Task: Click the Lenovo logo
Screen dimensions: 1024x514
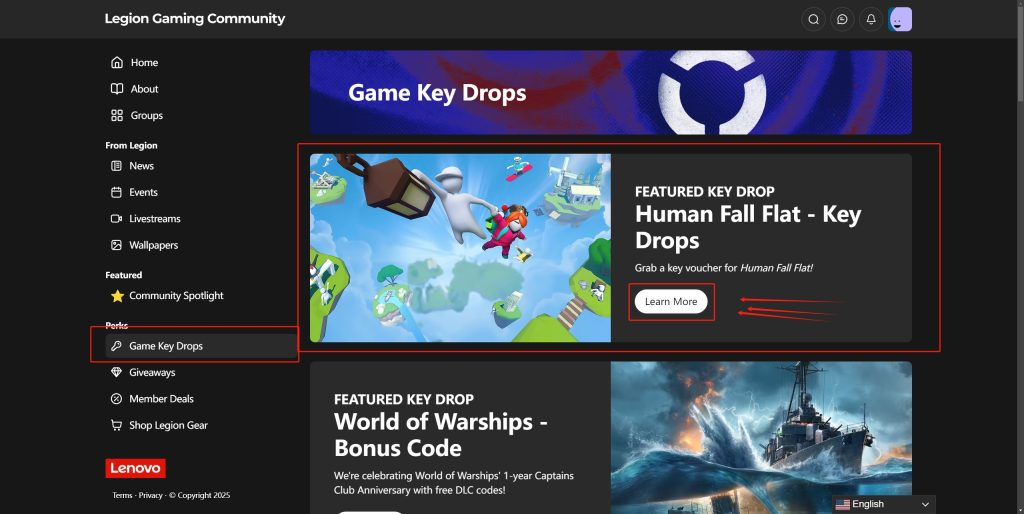Action: point(135,468)
